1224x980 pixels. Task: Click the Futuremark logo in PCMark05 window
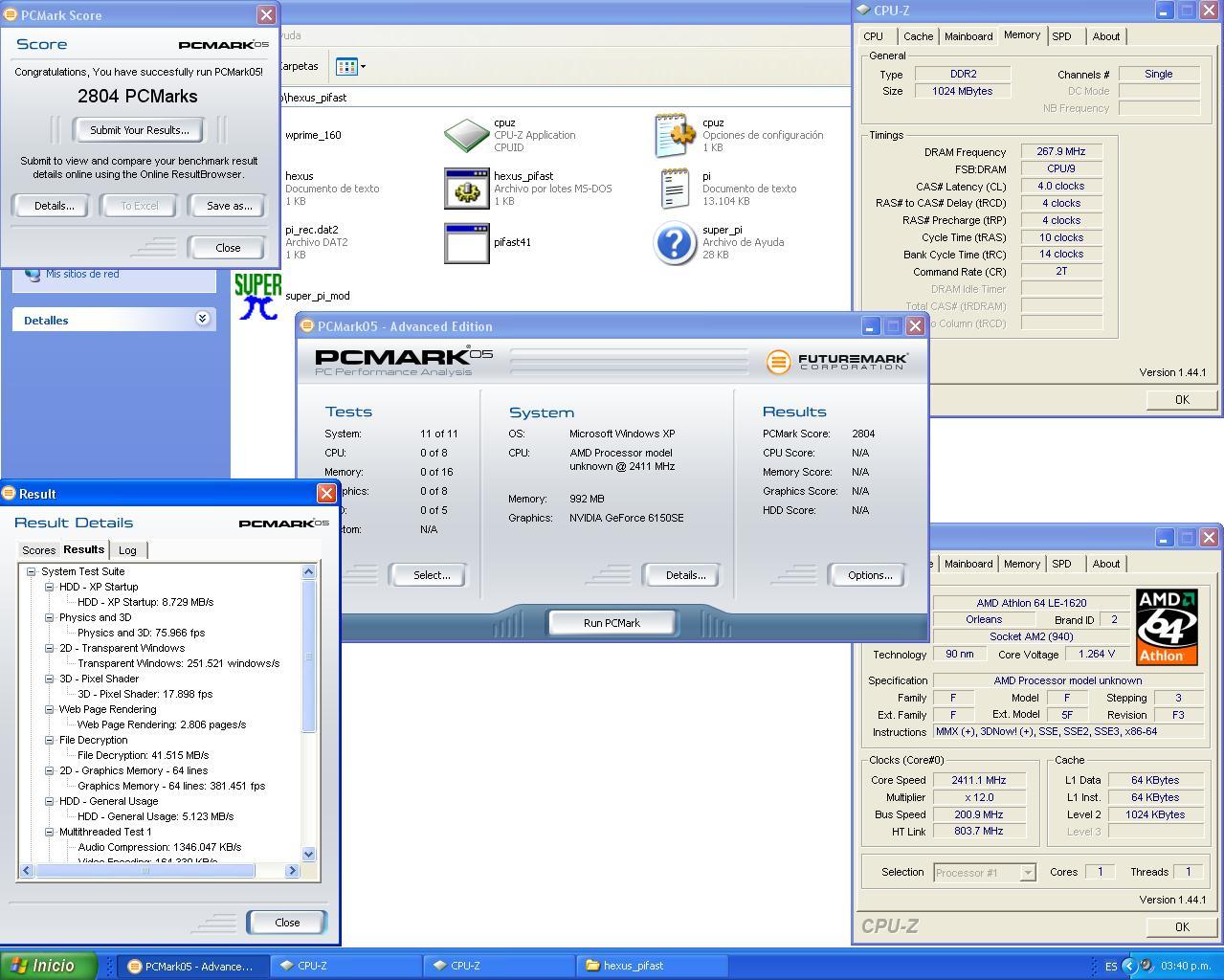click(836, 362)
